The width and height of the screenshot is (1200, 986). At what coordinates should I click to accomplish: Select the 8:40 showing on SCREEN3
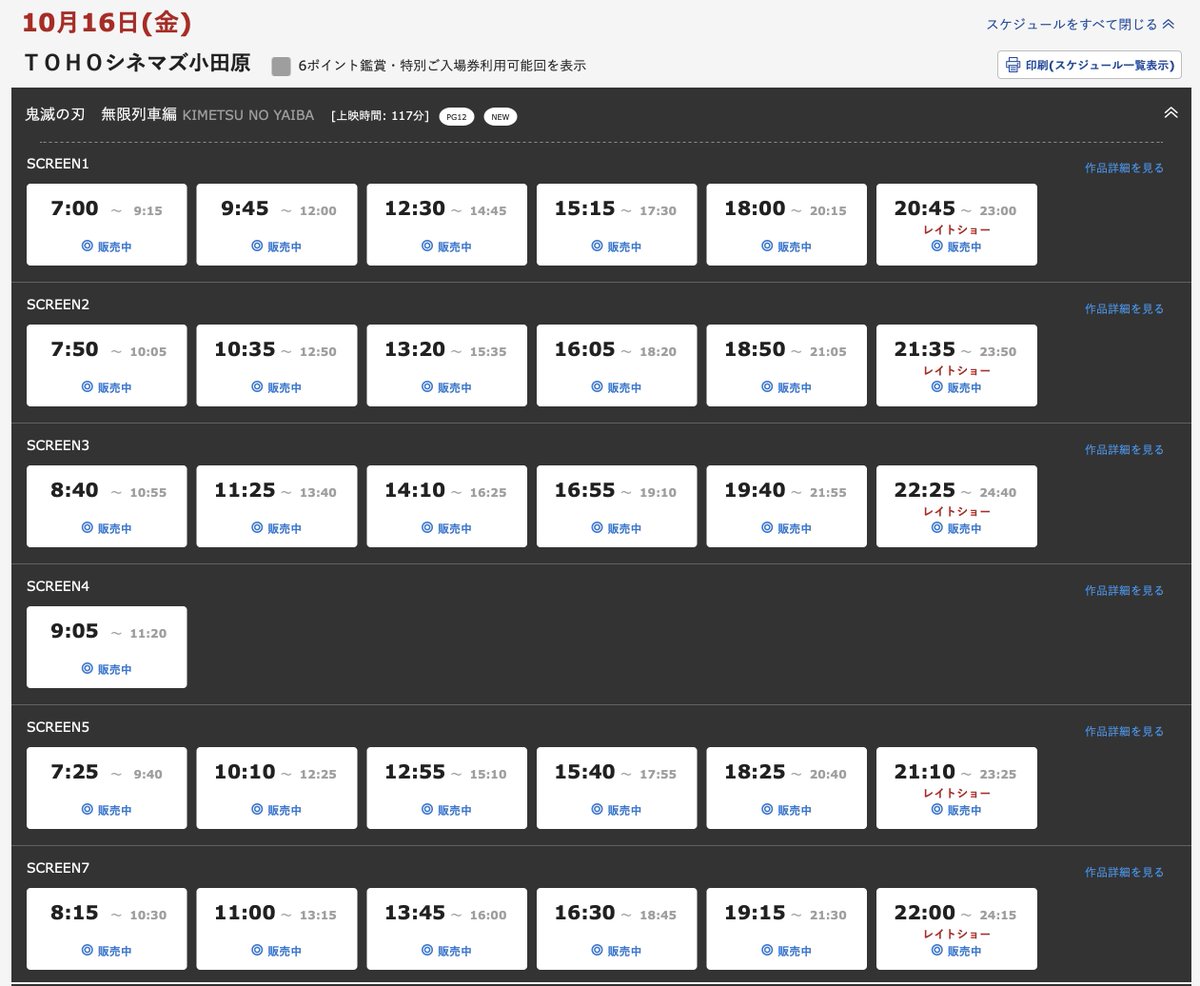[107, 507]
